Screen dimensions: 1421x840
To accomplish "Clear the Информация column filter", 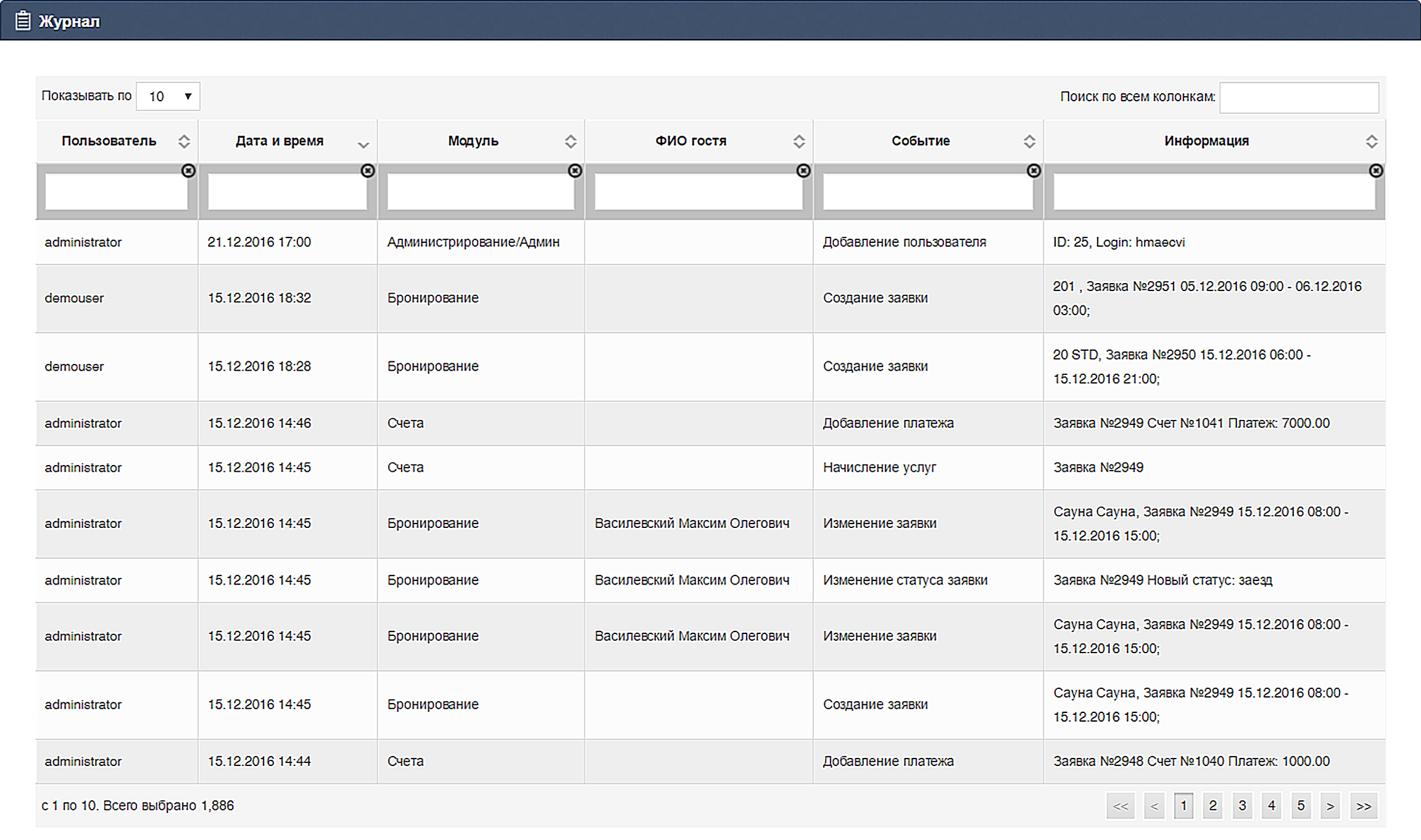I will 1375,171.
